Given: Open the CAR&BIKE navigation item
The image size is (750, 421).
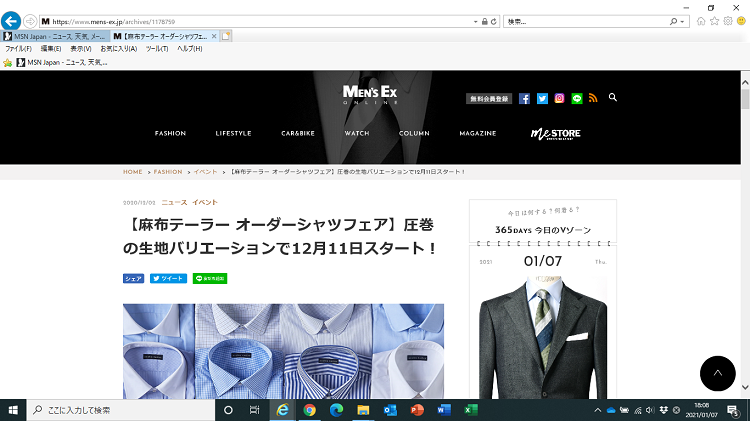Looking at the screenshot, I should tap(298, 133).
